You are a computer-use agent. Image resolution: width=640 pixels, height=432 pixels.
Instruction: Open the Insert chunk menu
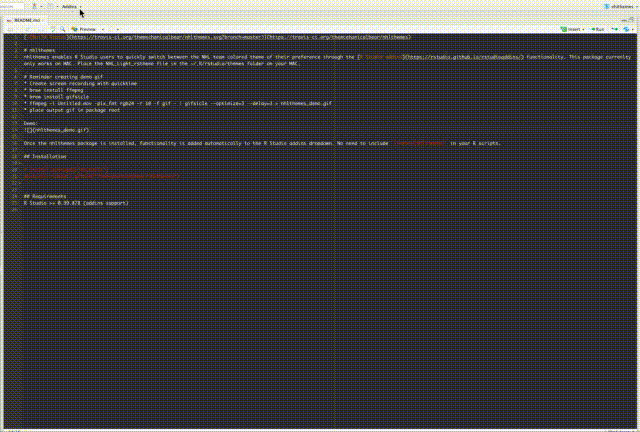tap(572, 29)
